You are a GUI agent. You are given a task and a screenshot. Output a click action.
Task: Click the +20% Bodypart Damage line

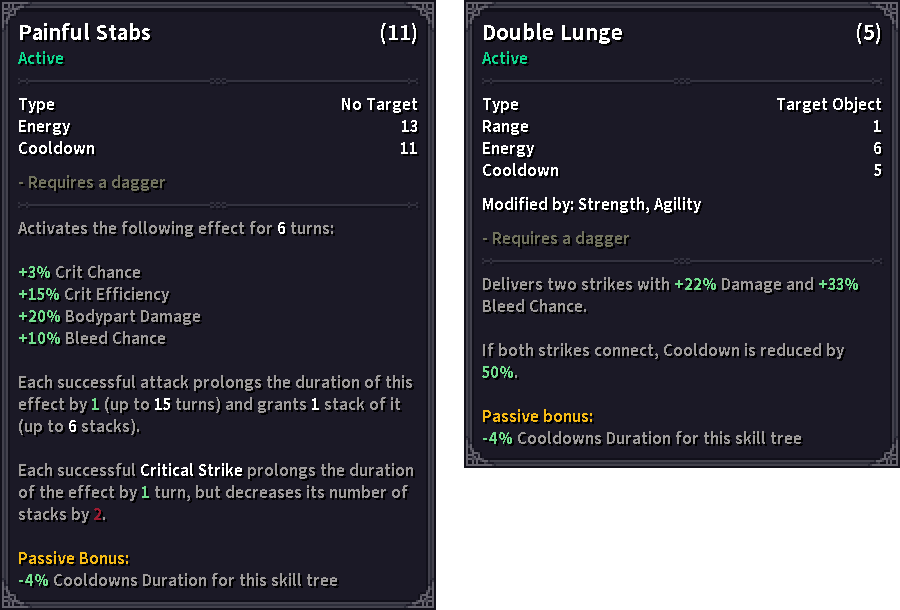[109, 316]
